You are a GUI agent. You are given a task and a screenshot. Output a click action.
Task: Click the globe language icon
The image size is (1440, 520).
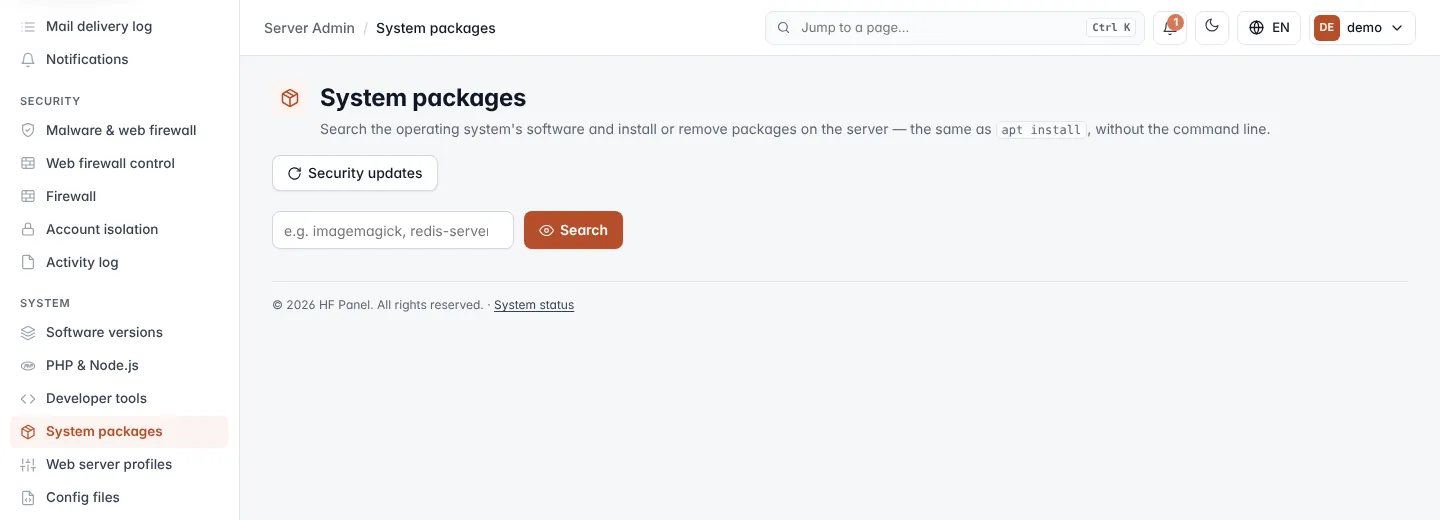click(1257, 28)
